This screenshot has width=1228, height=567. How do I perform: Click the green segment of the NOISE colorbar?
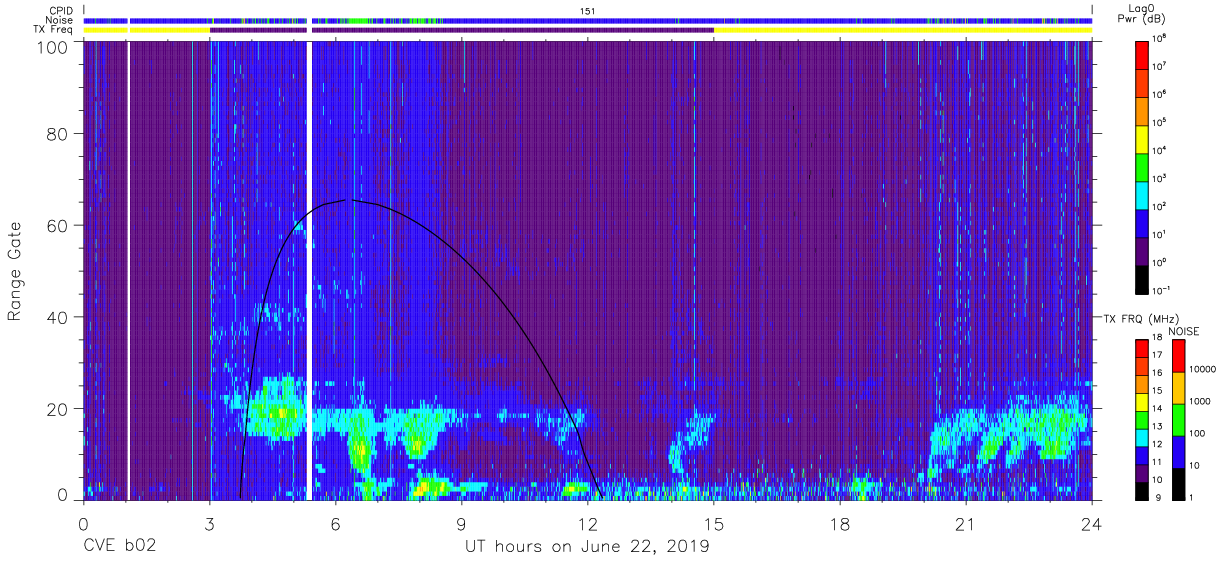click(x=1179, y=420)
